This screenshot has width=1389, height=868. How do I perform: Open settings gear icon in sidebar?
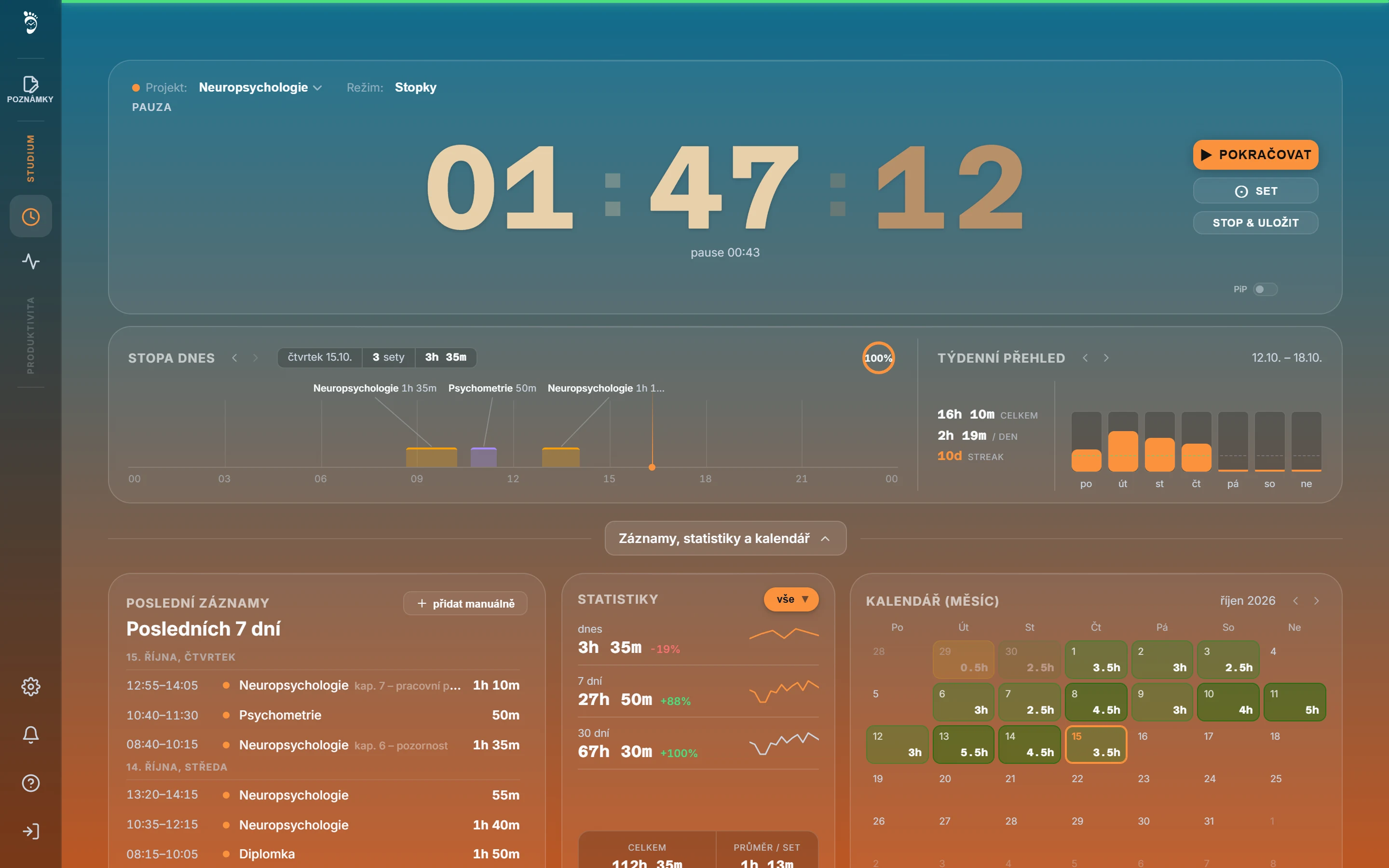[30, 687]
